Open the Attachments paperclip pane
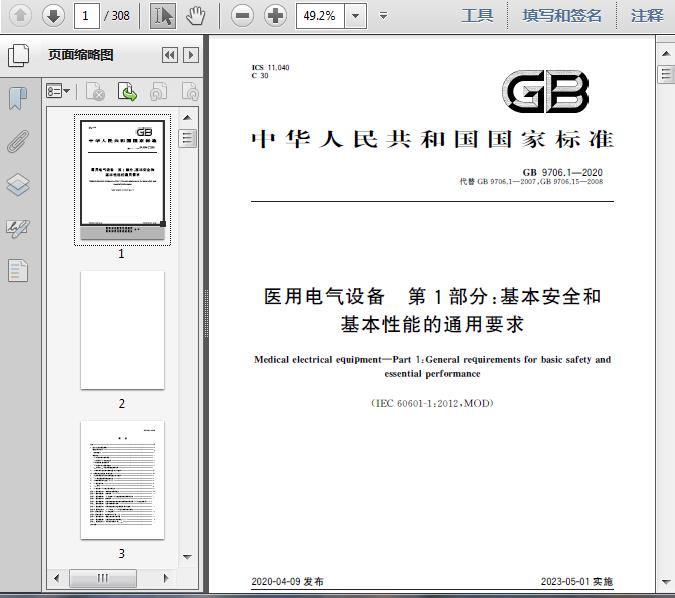The width and height of the screenshot is (675, 598). pyautogui.click(x=18, y=141)
